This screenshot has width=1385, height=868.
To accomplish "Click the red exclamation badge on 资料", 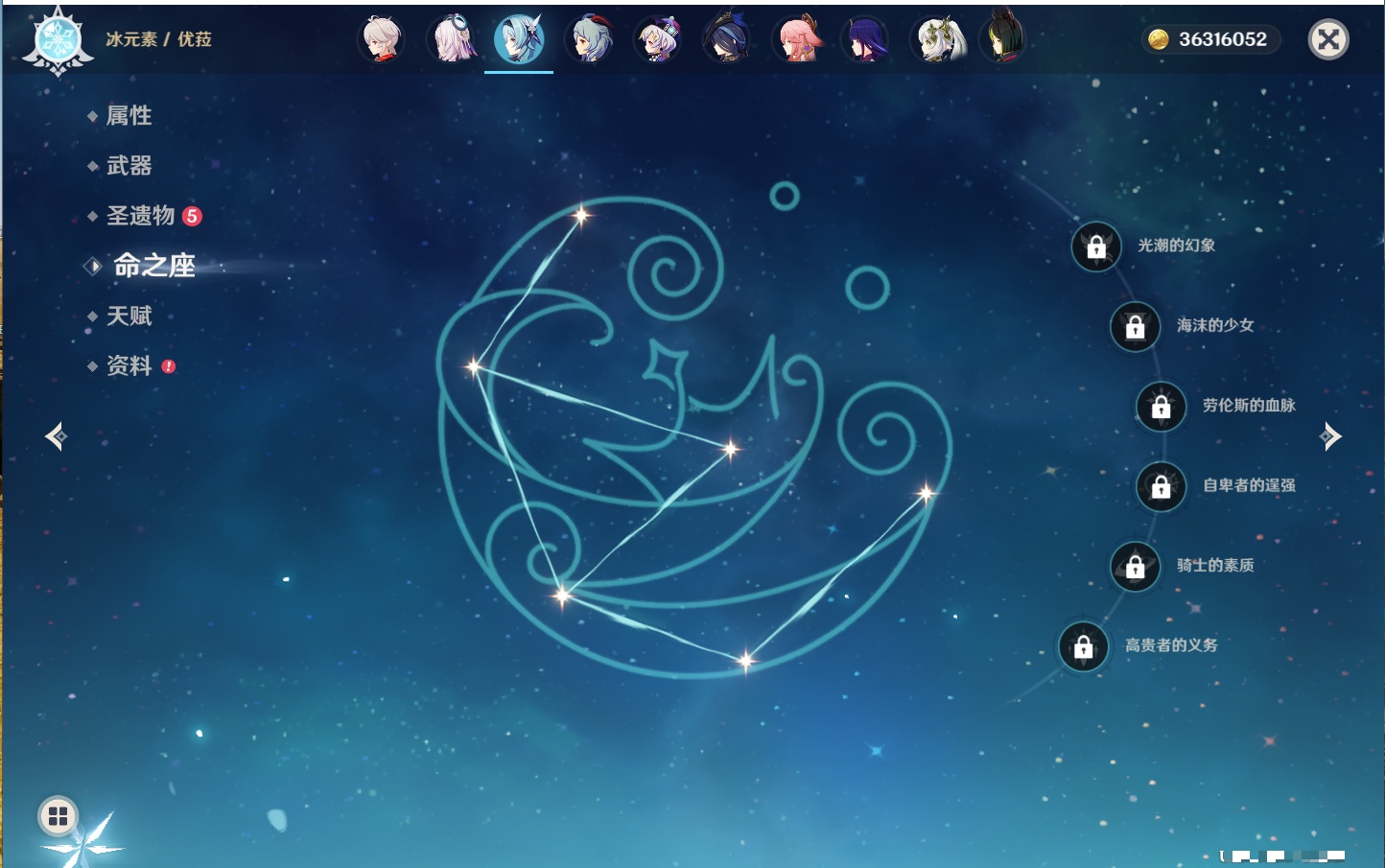I will 169,366.
